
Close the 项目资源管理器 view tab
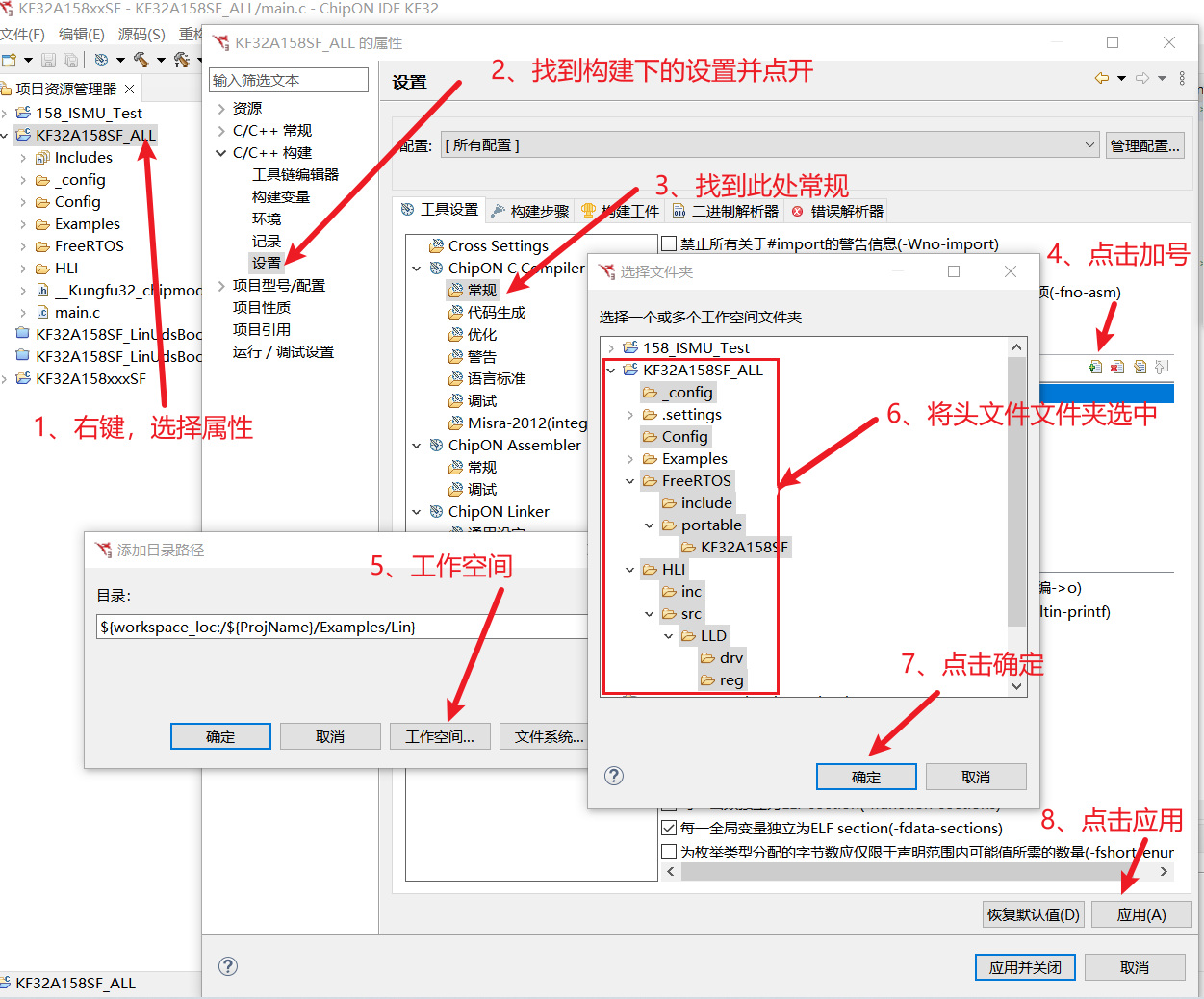coord(130,89)
